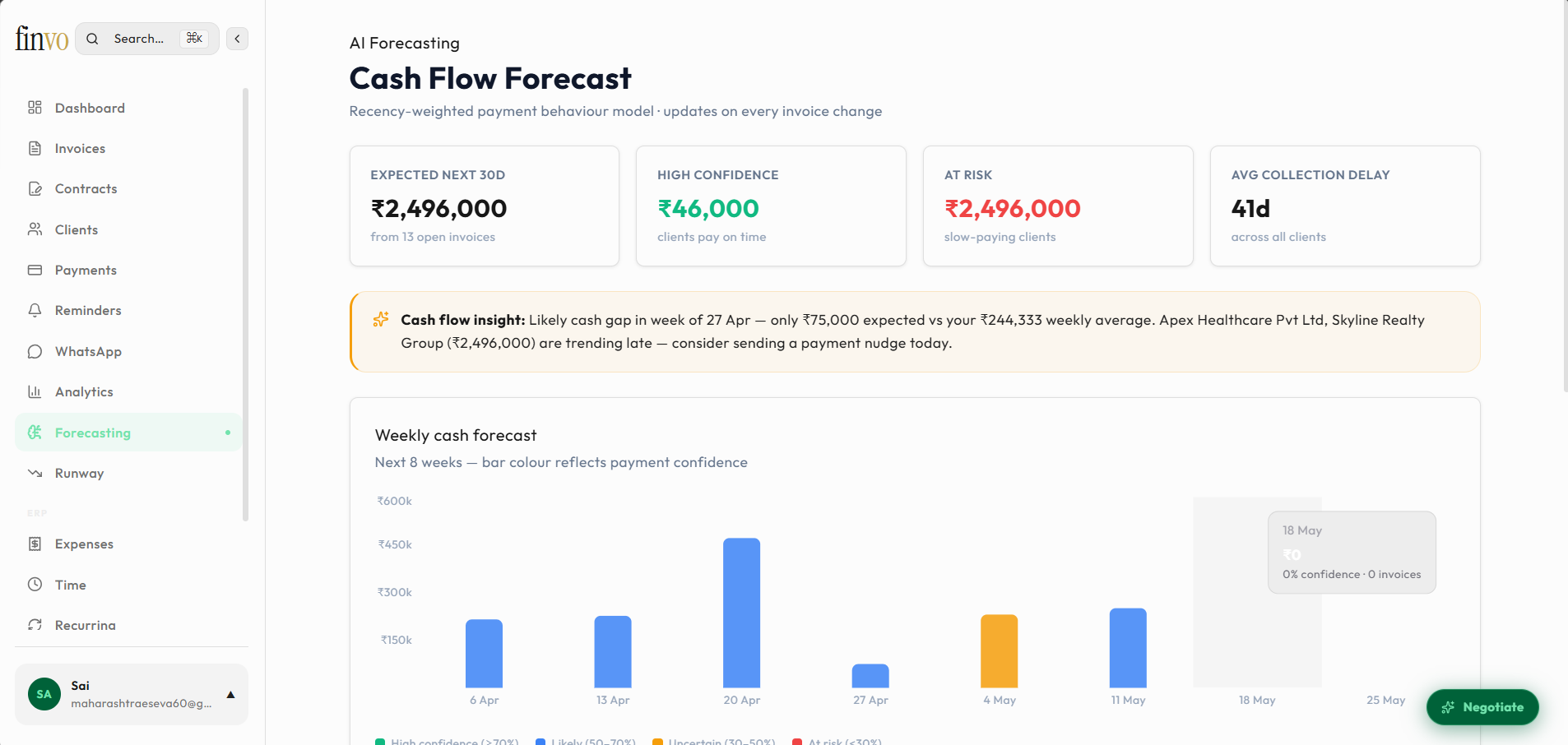The width and height of the screenshot is (1568, 745).
Task: Click the Reminders bell icon
Action: click(35, 311)
